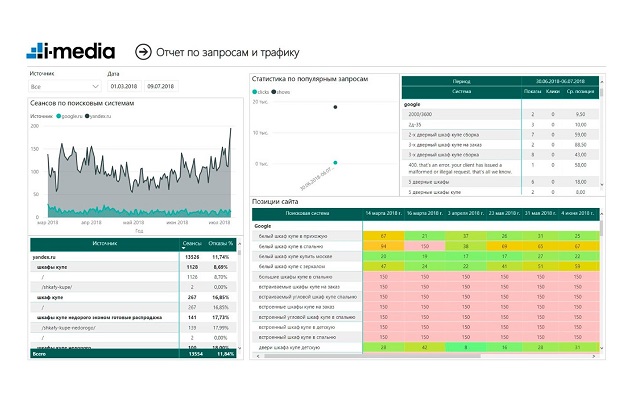Click the 14 марта 2018 column header

(x=384, y=213)
